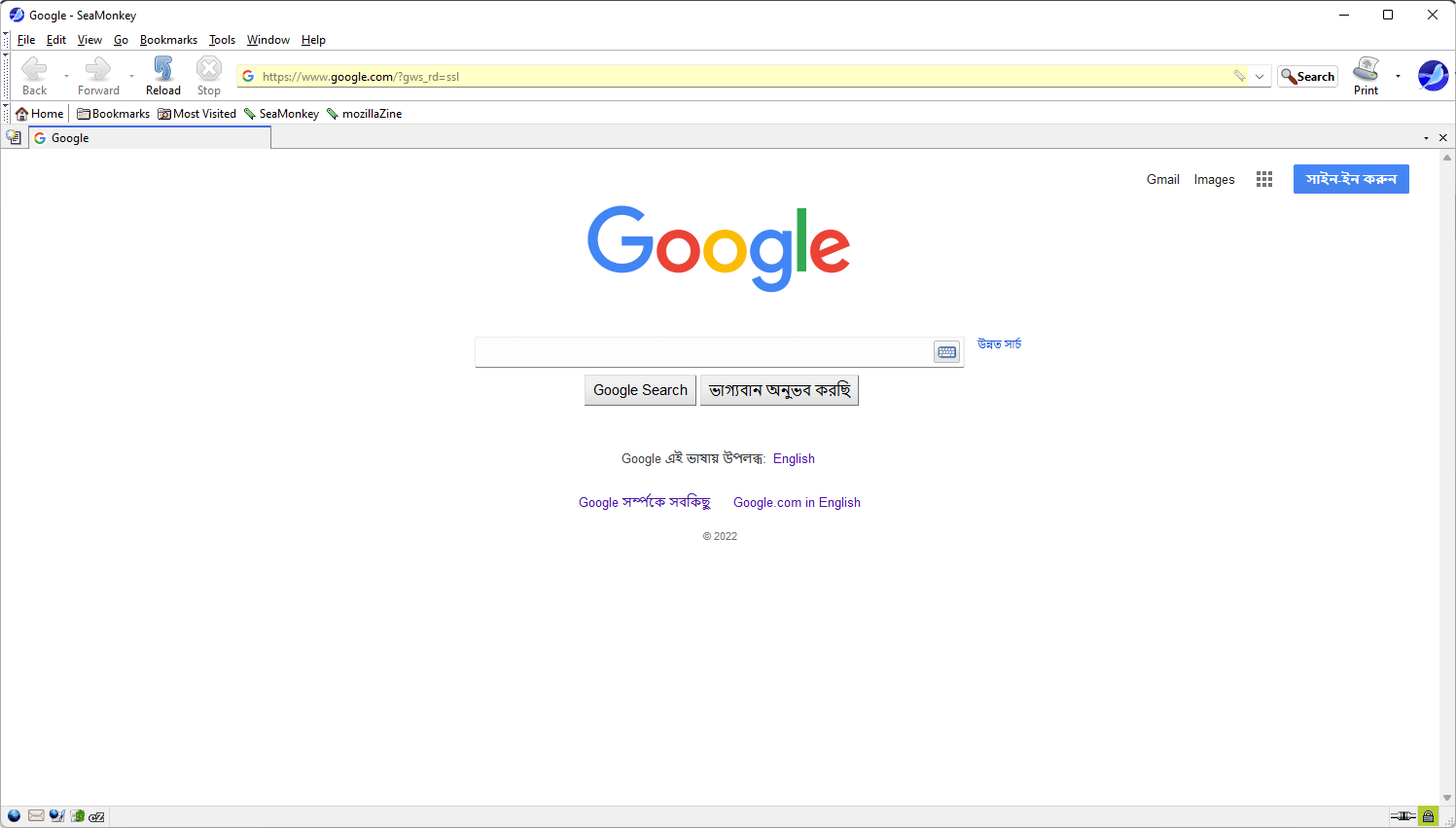Click the blue sign-in button
The height and width of the screenshot is (828, 1456).
click(1351, 179)
